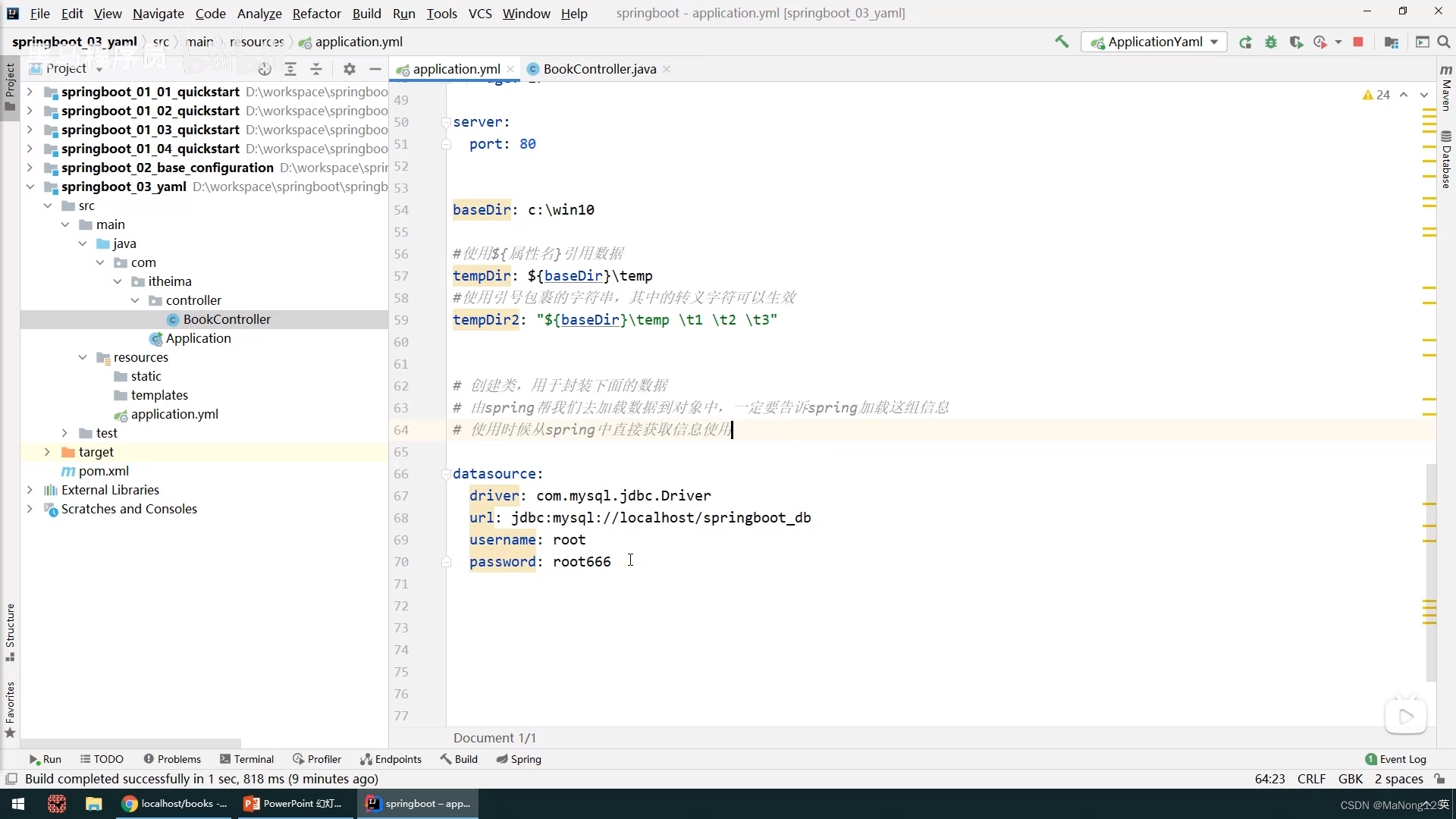Viewport: 1456px width, 819px height.
Task: Collapse springboot_03_yaml module
Action: pos(30,187)
